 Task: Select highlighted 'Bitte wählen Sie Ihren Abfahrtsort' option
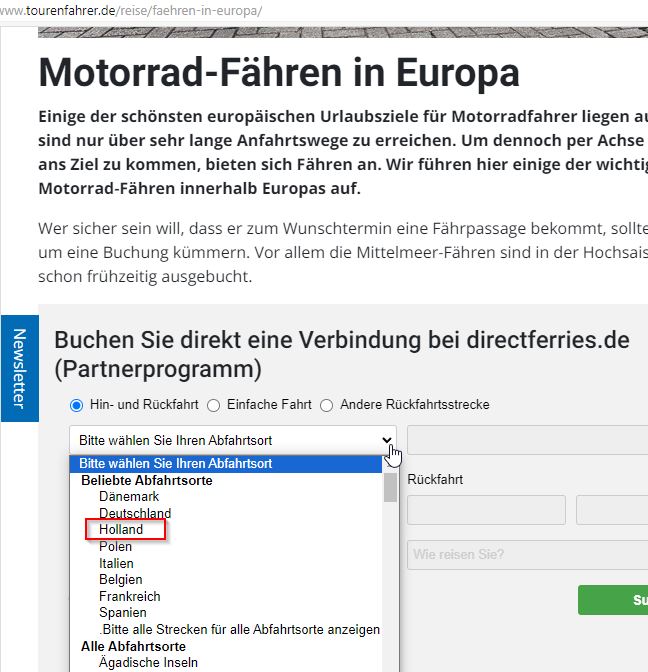point(225,464)
